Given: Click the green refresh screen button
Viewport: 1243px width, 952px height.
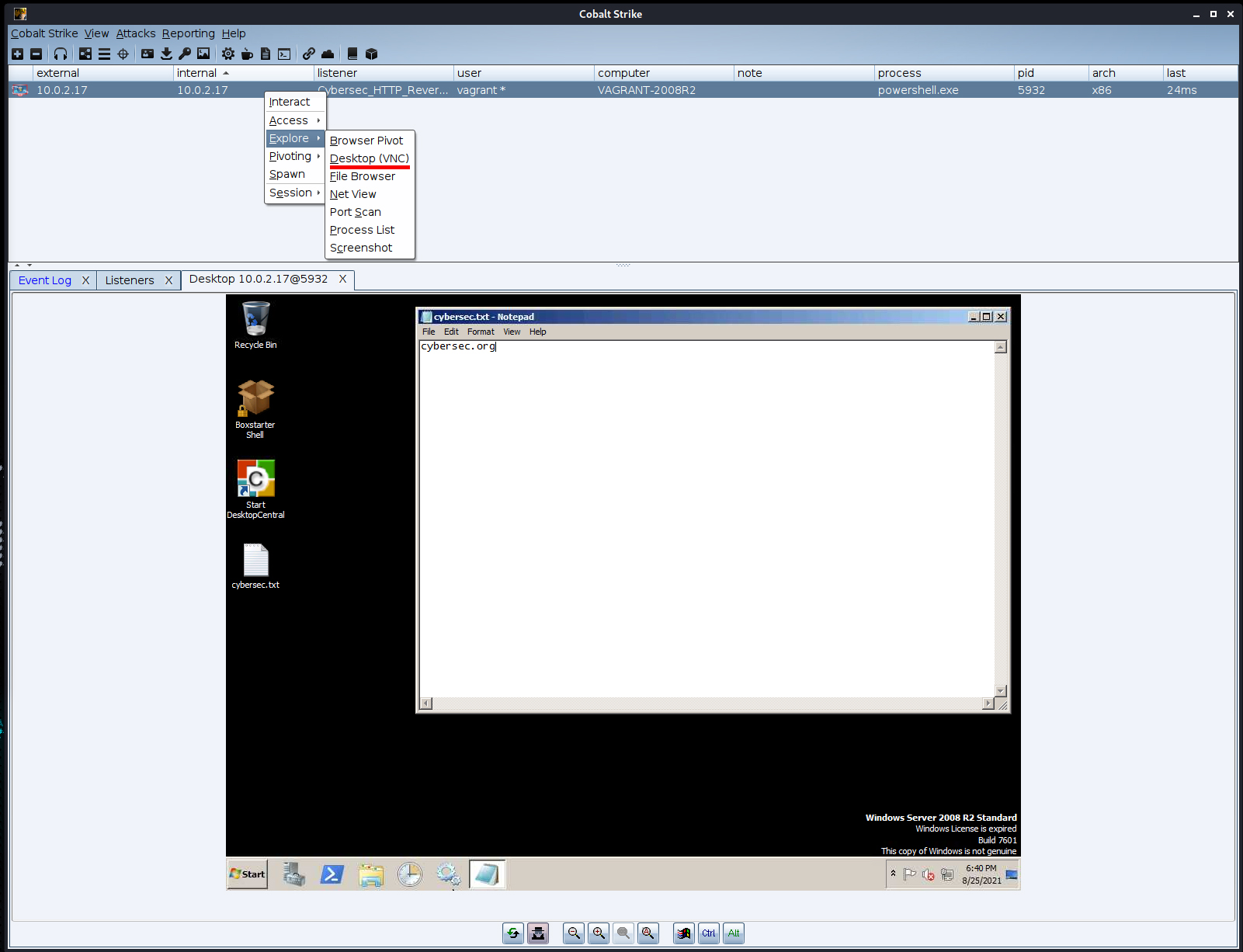Looking at the screenshot, I should (513, 933).
